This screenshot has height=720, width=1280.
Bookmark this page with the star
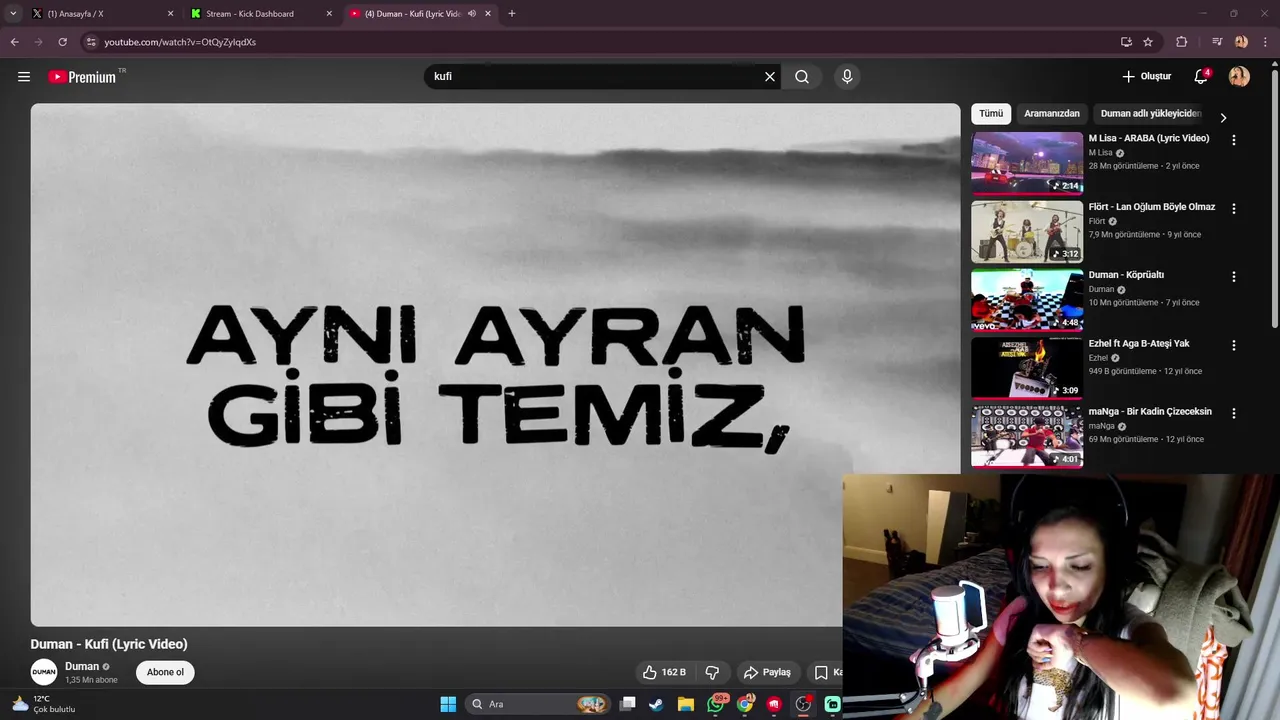click(1148, 42)
